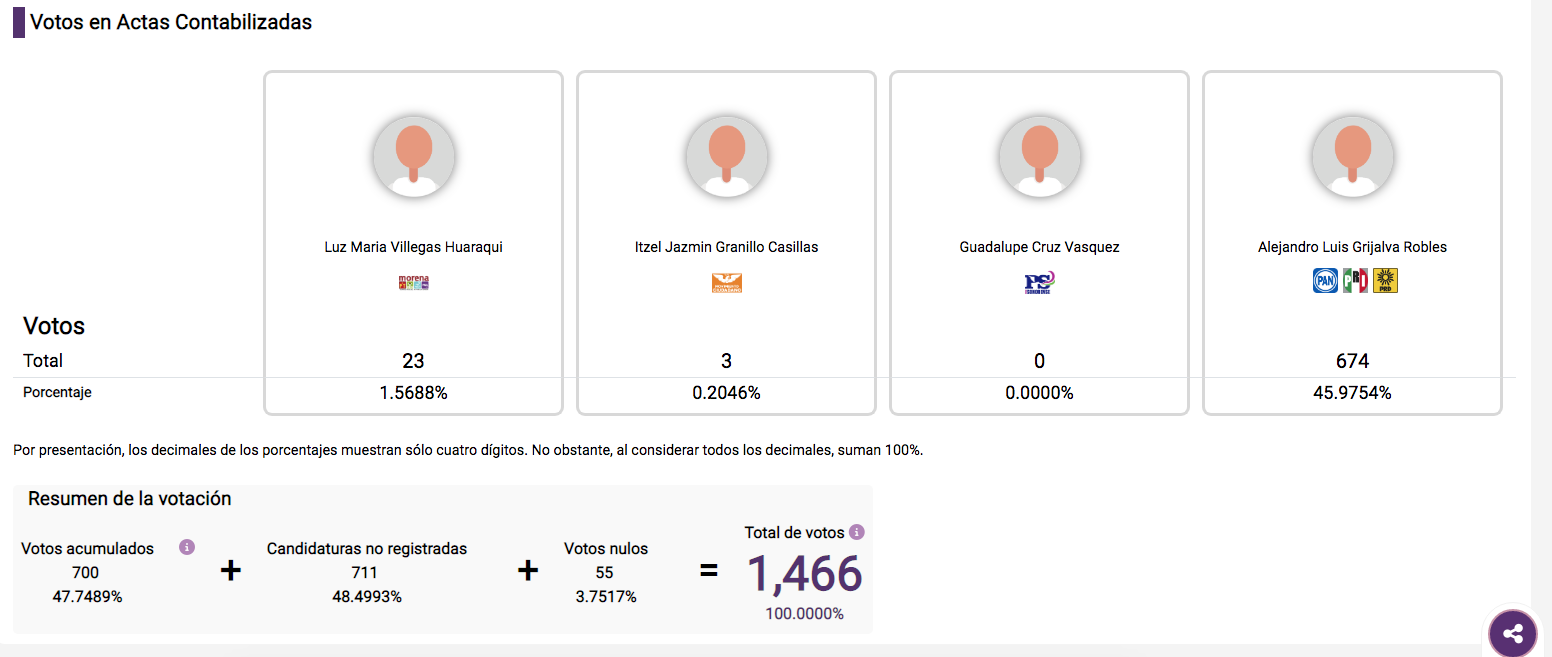Click the PAN party logo

1325,280
